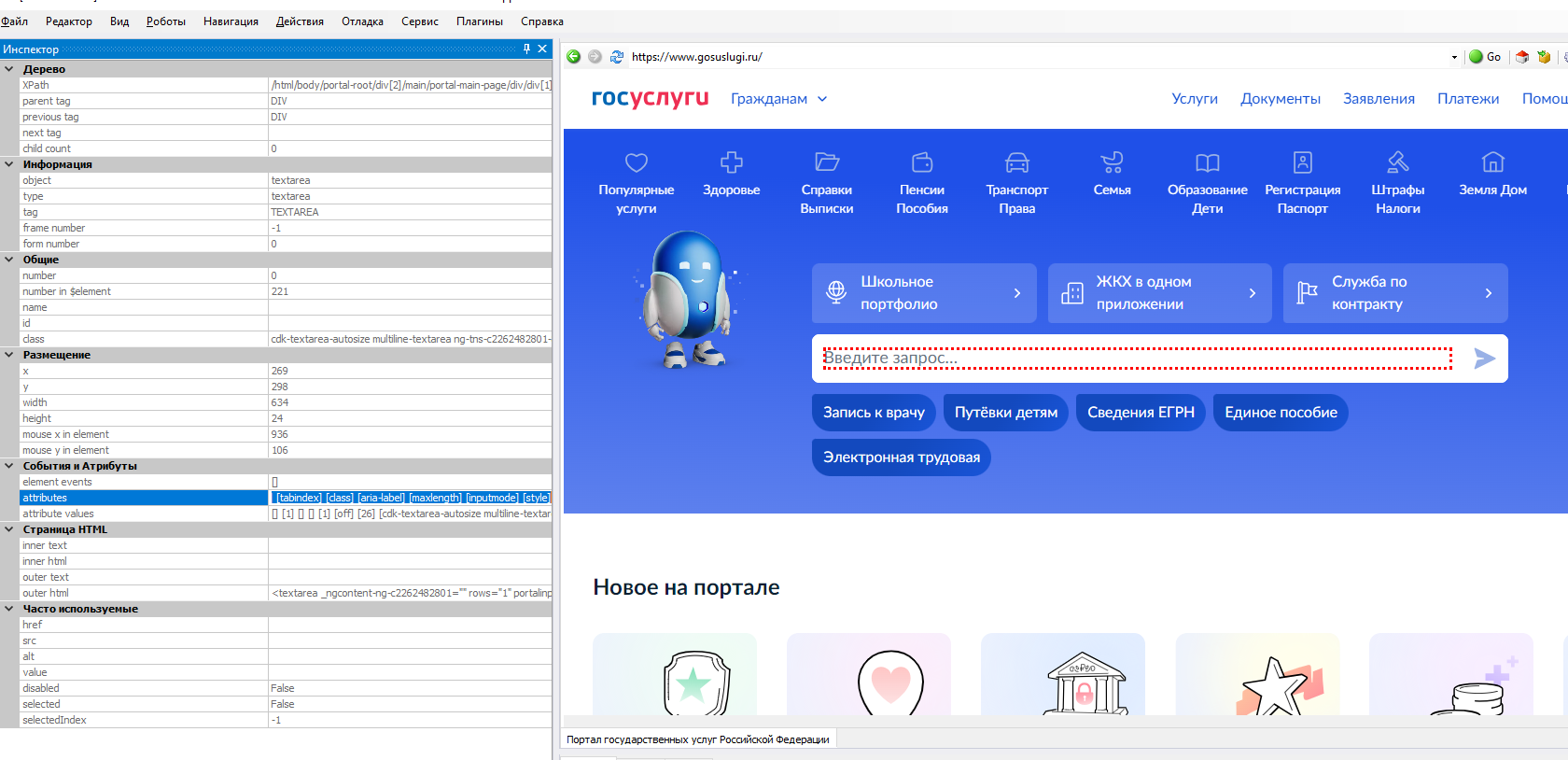1568x760 pixels.
Task: Open the Семья stroller icon
Action: click(x=1113, y=162)
